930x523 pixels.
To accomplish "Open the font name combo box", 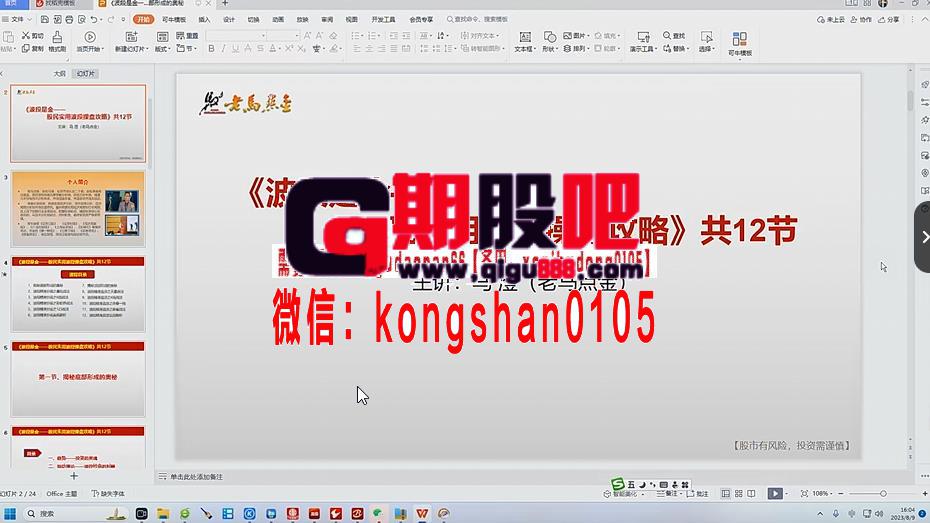I will [x=236, y=36].
